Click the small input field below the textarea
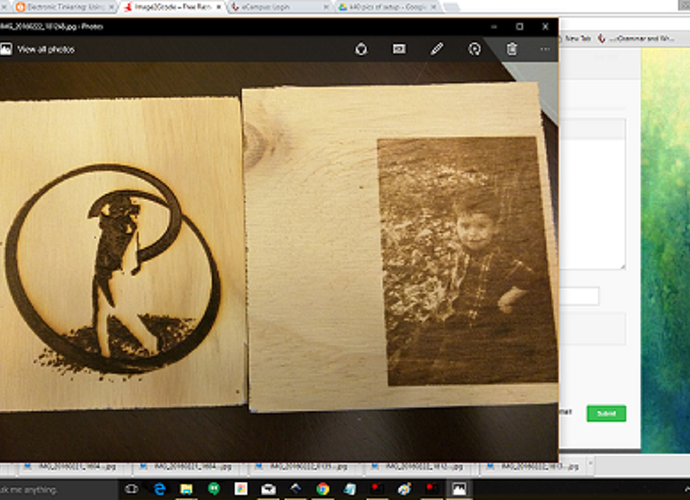Viewport: 690px width, 500px height. (579, 296)
